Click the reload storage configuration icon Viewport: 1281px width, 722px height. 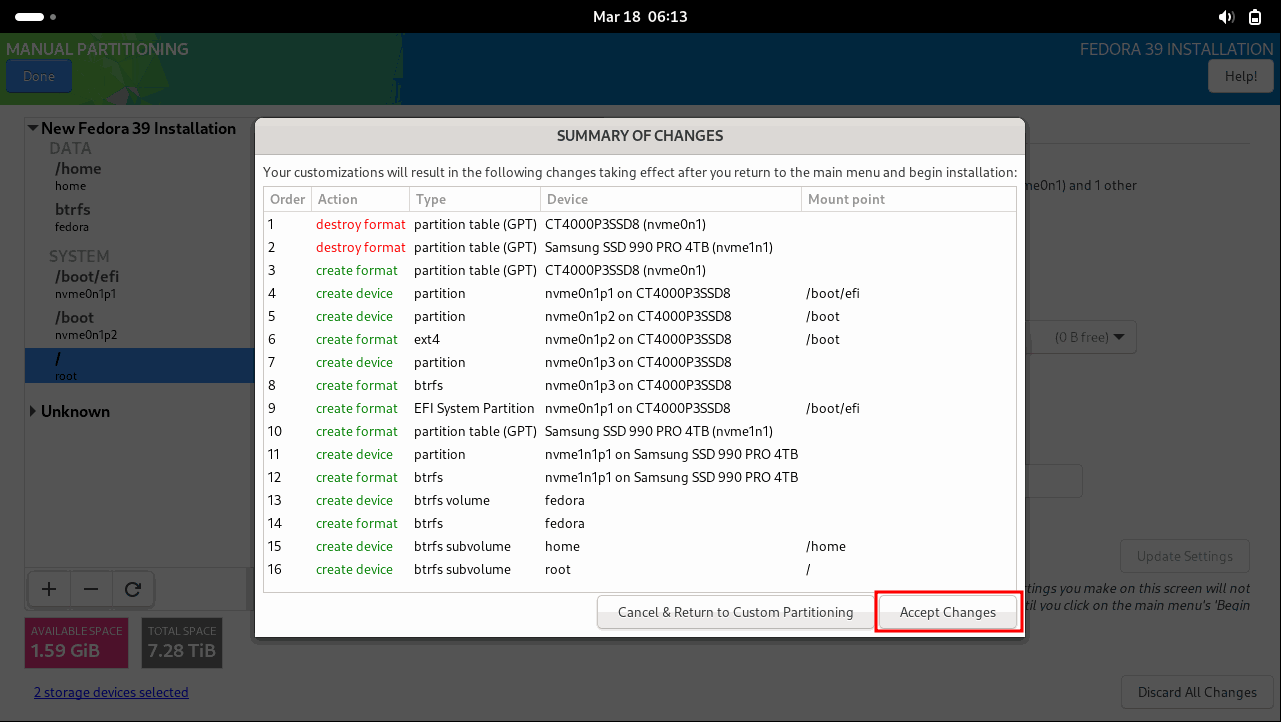click(x=132, y=590)
